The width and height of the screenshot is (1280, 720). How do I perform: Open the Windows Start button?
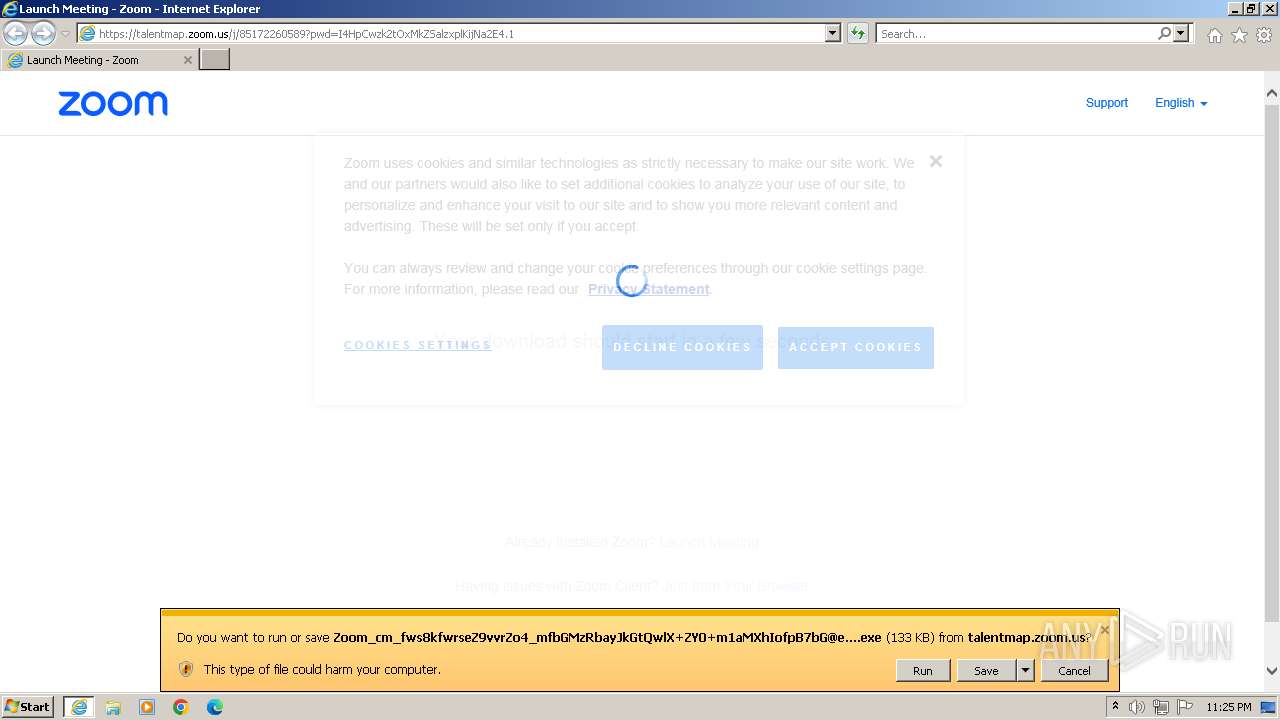click(x=28, y=707)
